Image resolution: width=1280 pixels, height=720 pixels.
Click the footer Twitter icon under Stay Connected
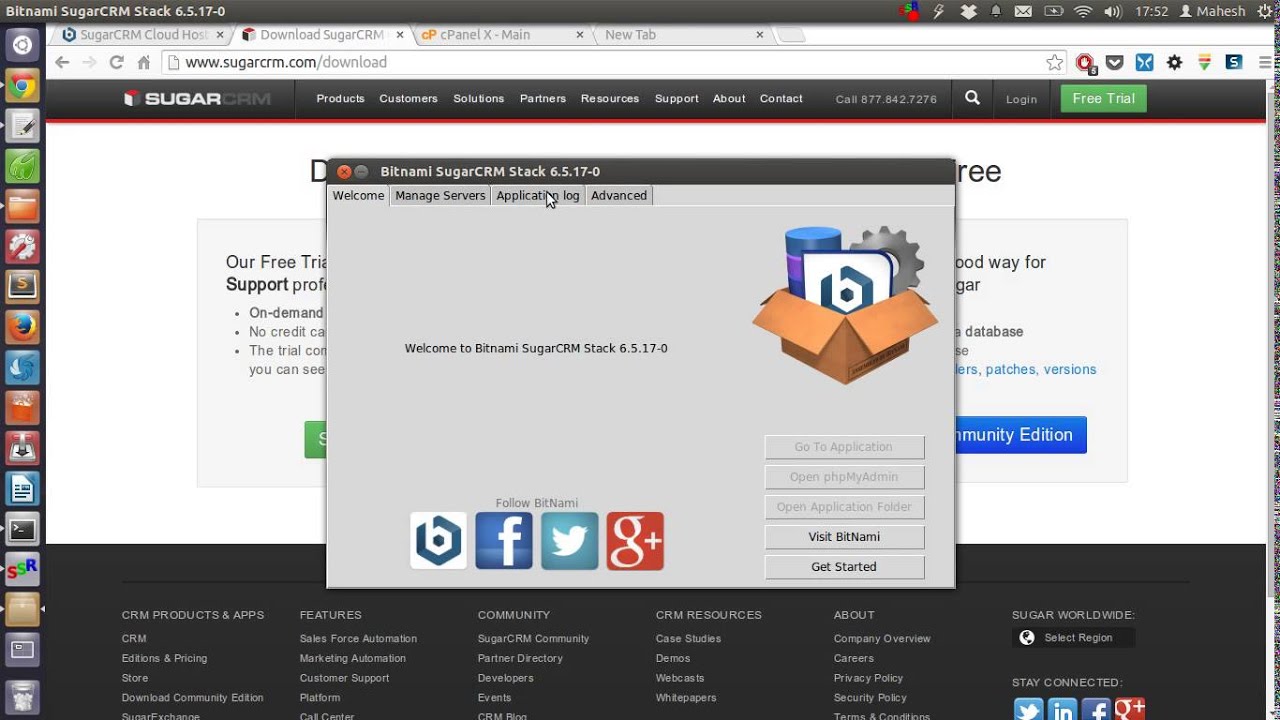1028,710
